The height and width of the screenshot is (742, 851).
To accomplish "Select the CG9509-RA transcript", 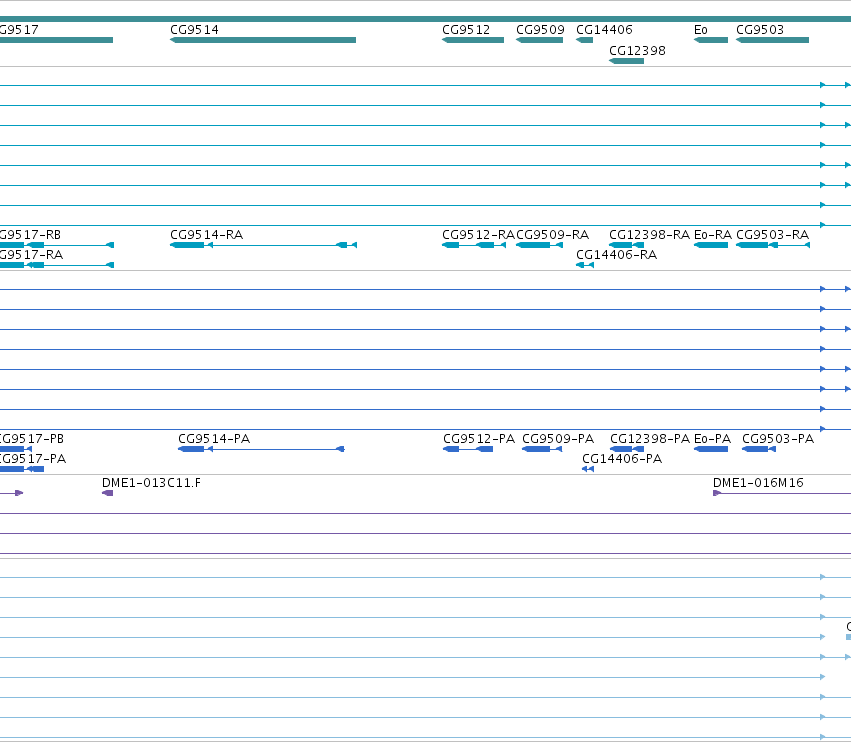I will (539, 245).
